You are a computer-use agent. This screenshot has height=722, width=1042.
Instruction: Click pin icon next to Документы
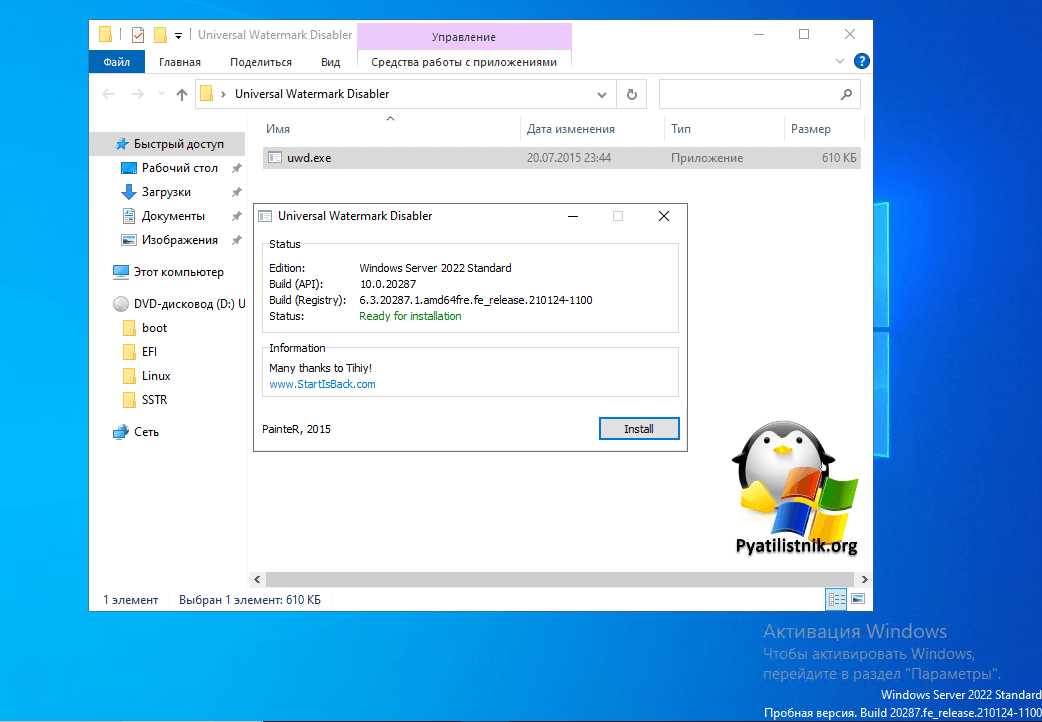(236, 217)
